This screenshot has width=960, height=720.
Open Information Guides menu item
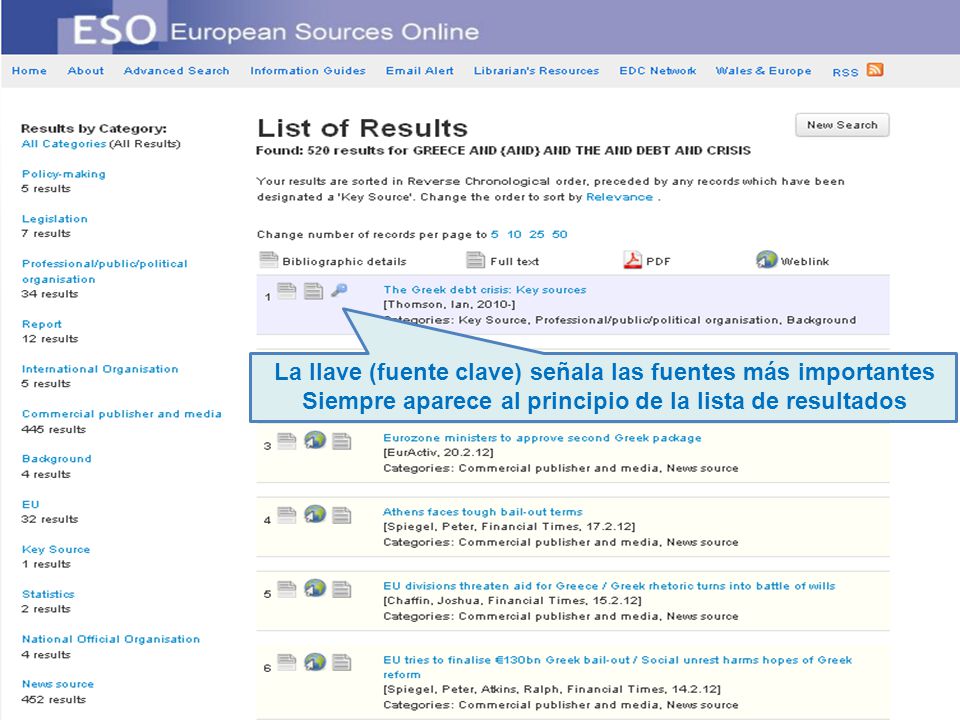(308, 71)
